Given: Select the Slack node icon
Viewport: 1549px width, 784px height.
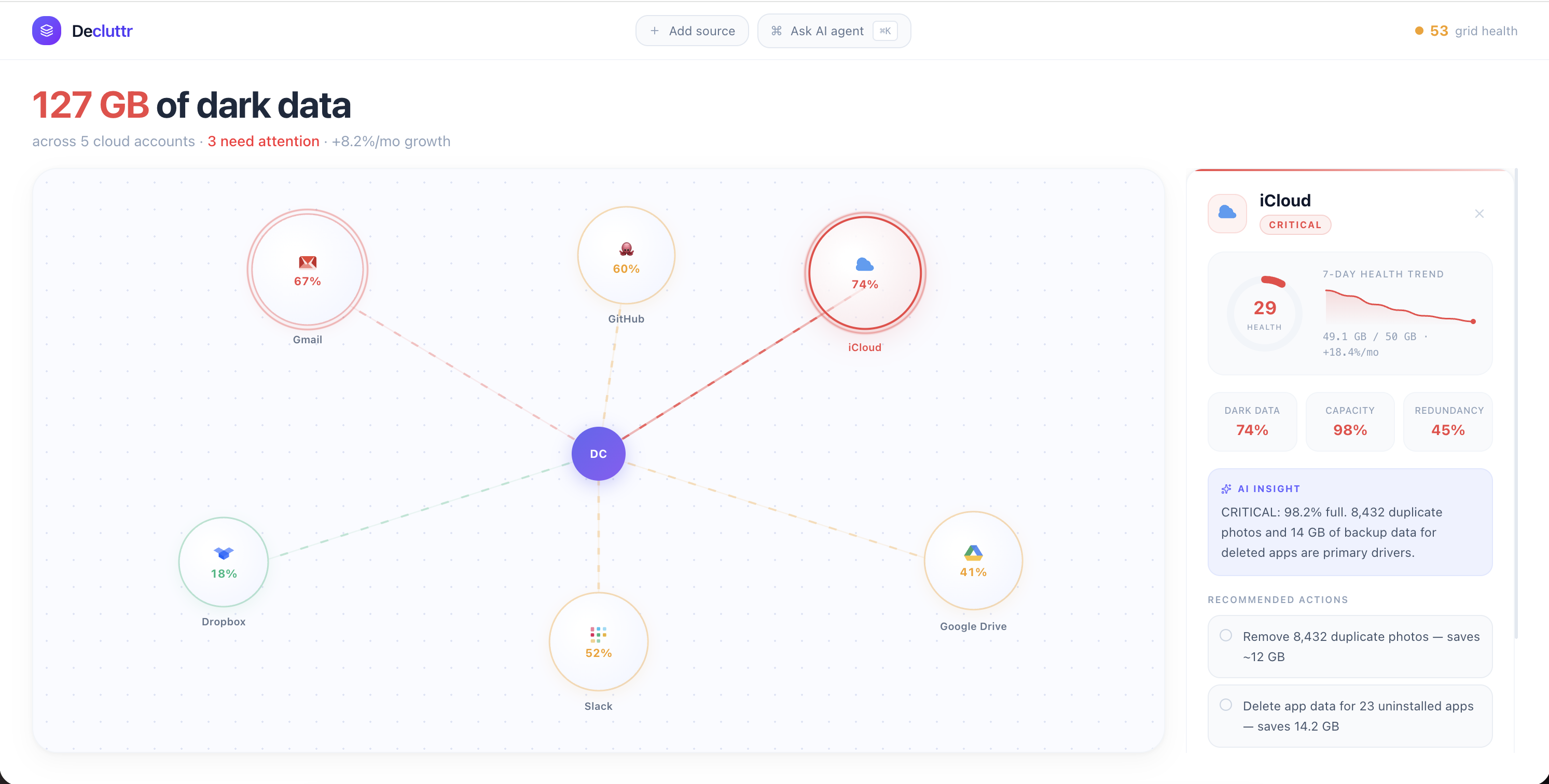Looking at the screenshot, I should (598, 634).
